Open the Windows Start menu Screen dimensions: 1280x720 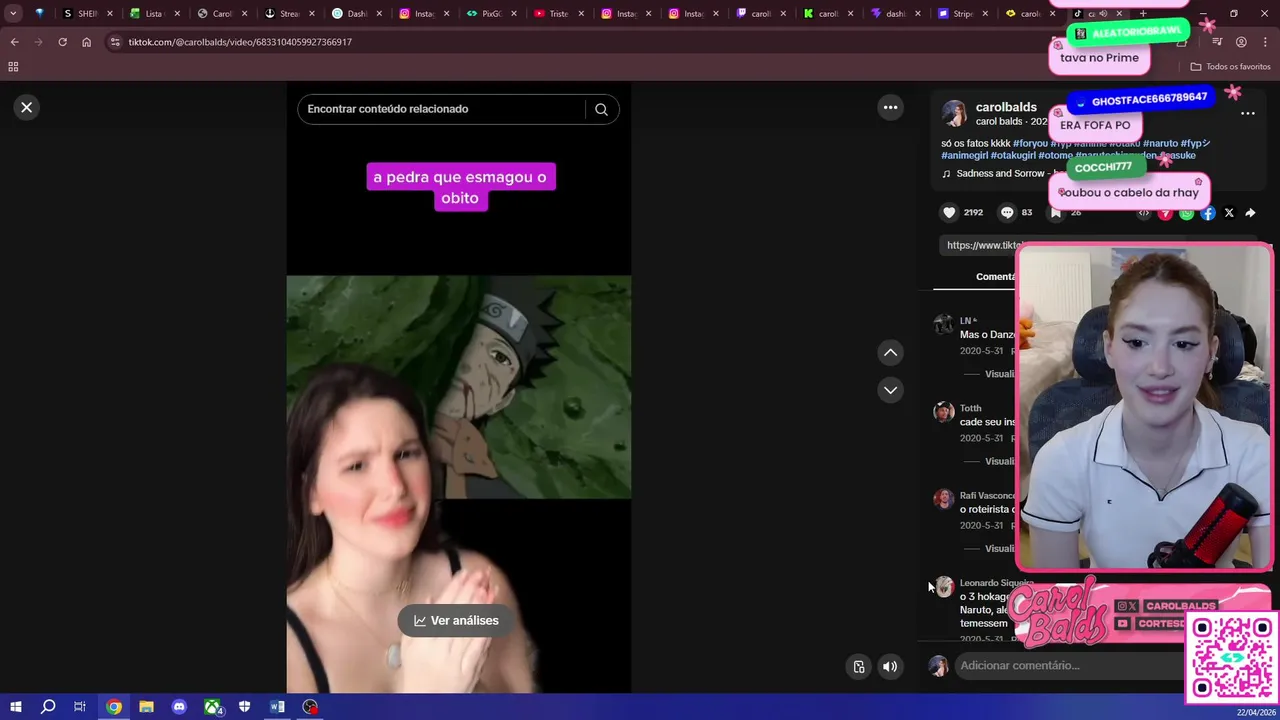pyautogui.click(x=15, y=707)
